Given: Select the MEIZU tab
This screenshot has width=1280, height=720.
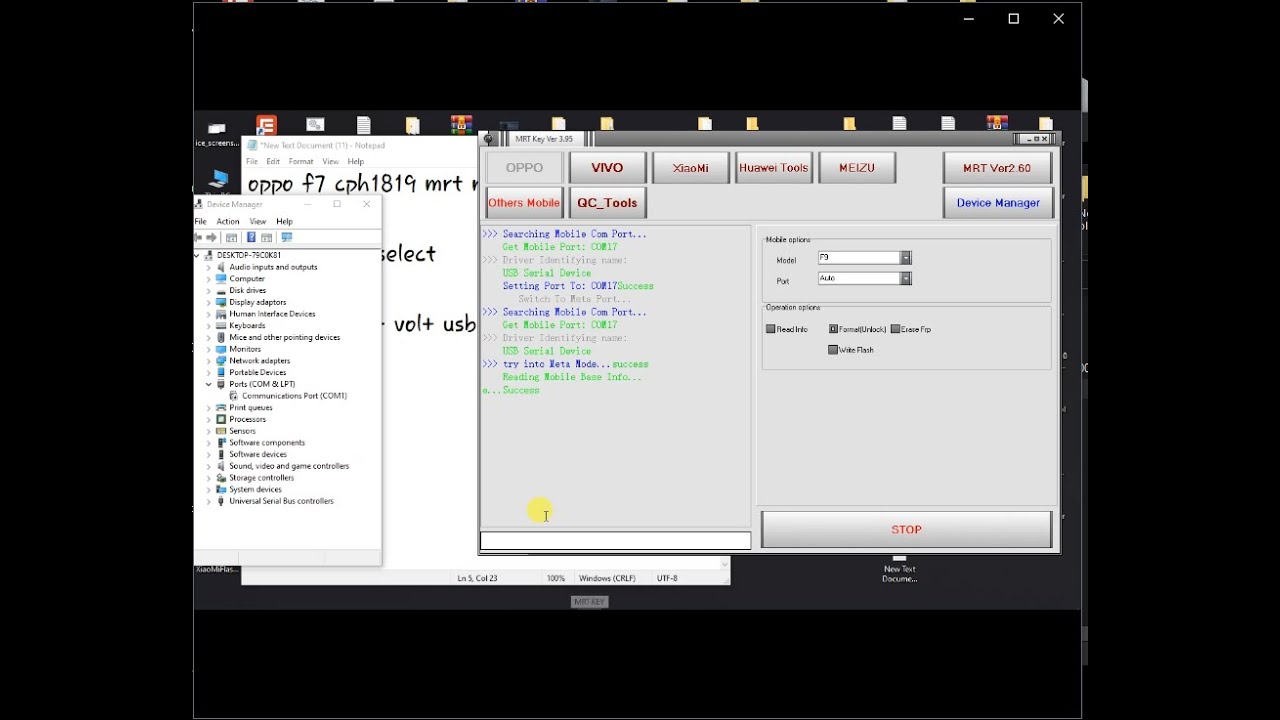Looking at the screenshot, I should [856, 168].
